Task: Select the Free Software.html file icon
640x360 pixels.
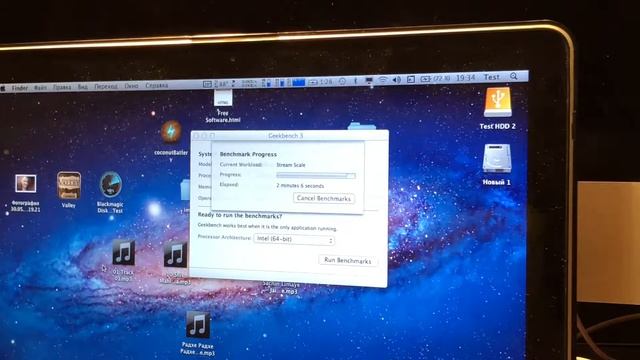Action: 223,98
